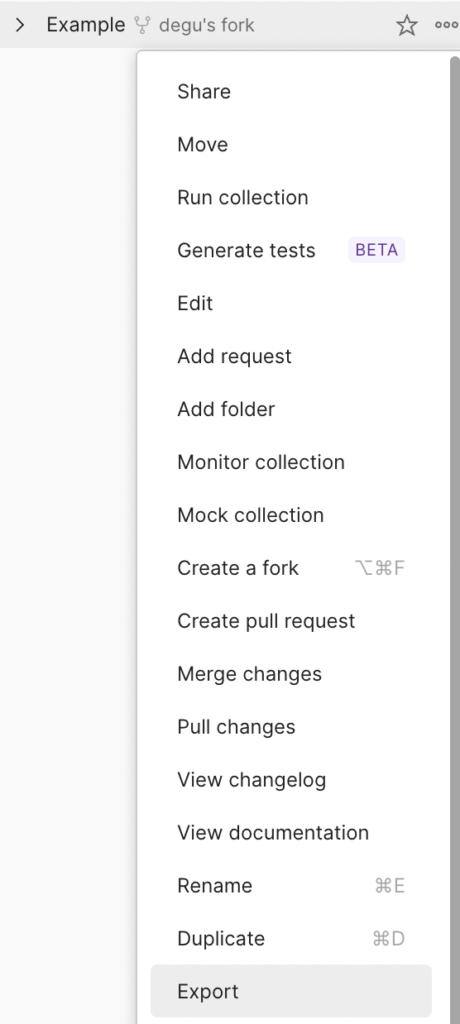
Task: Choose Generate tests option
Action: point(291,250)
